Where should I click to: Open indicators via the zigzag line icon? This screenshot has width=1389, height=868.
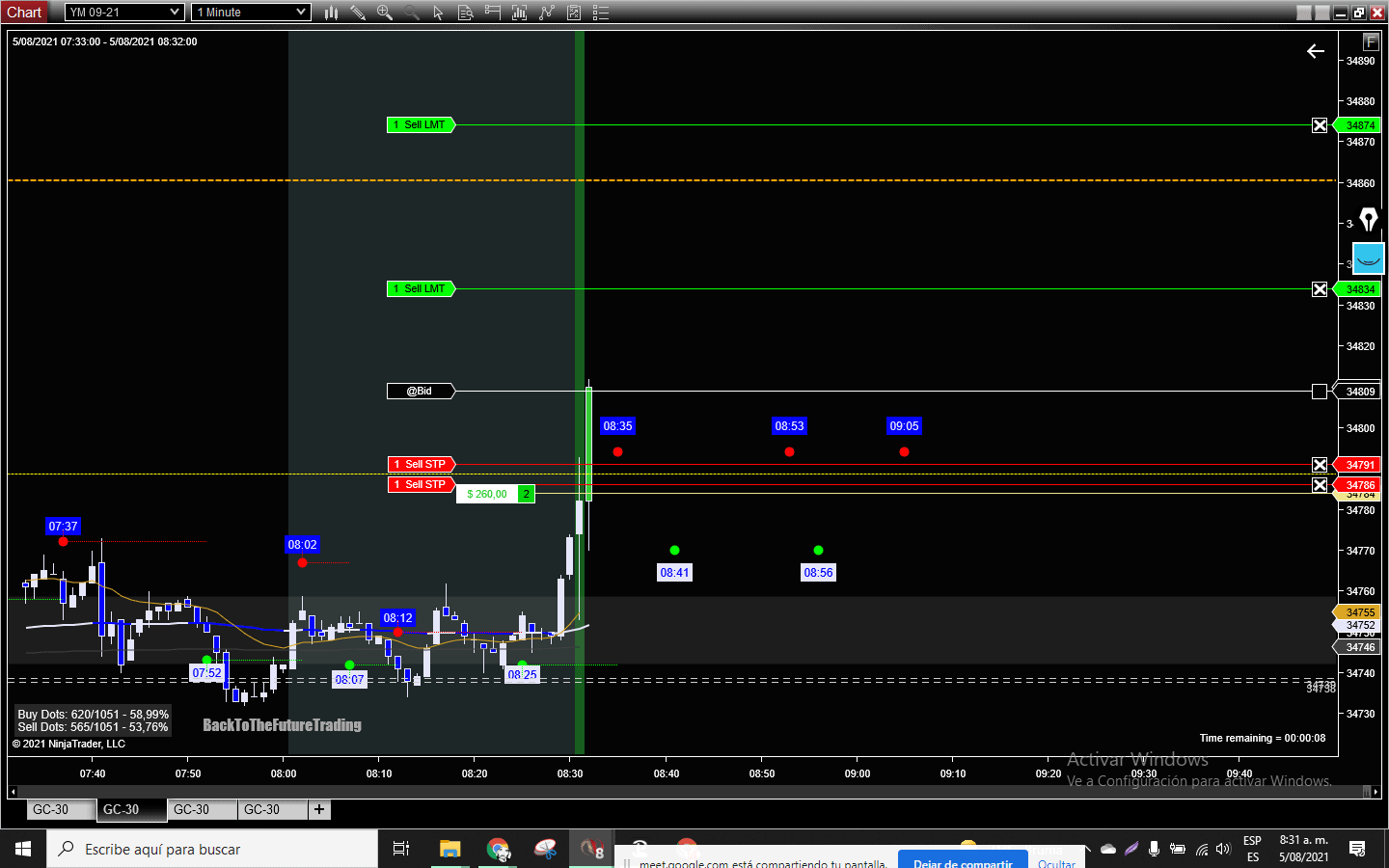pos(546,13)
